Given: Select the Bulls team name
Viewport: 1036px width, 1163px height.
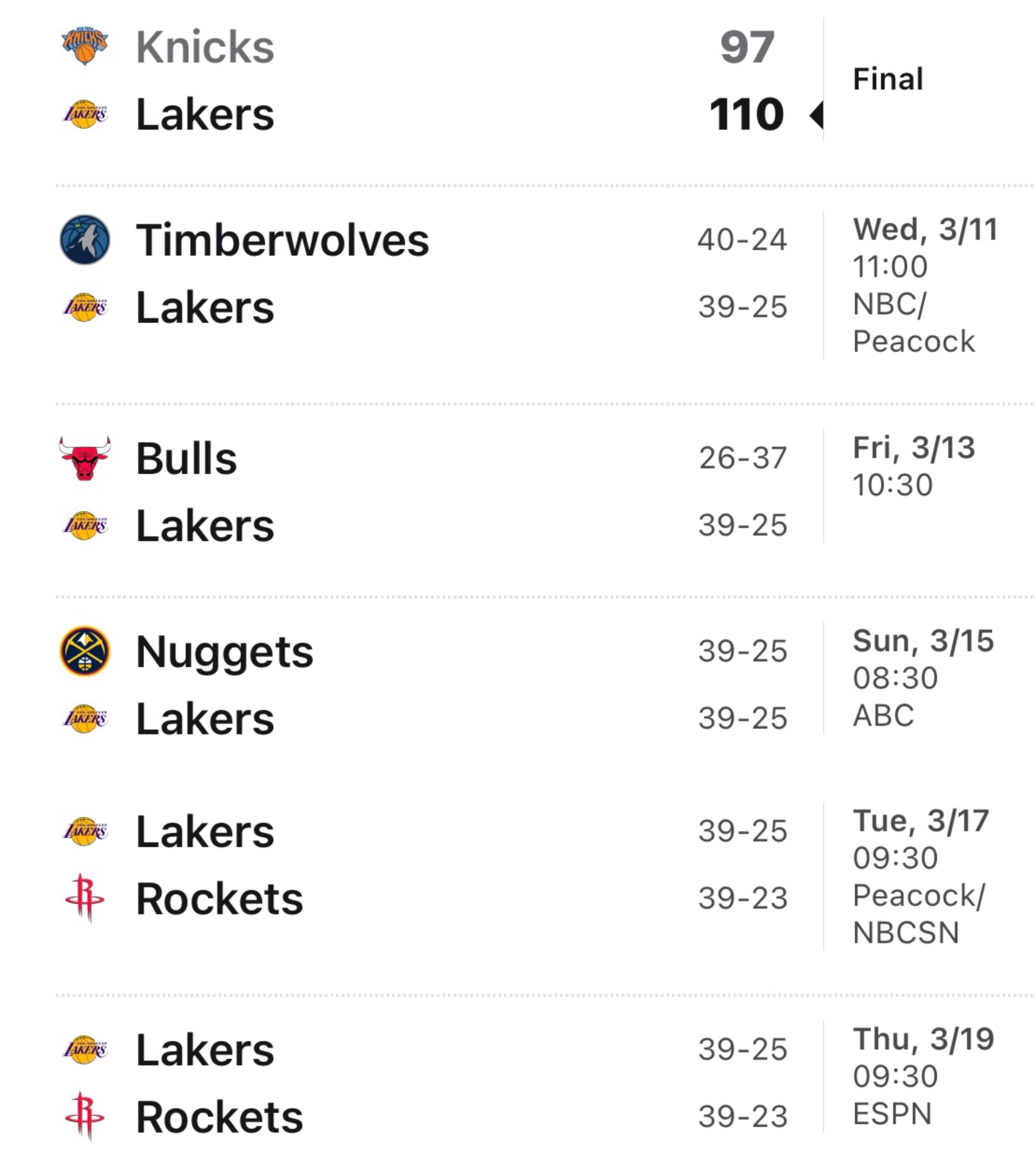Looking at the screenshot, I should coord(186,458).
